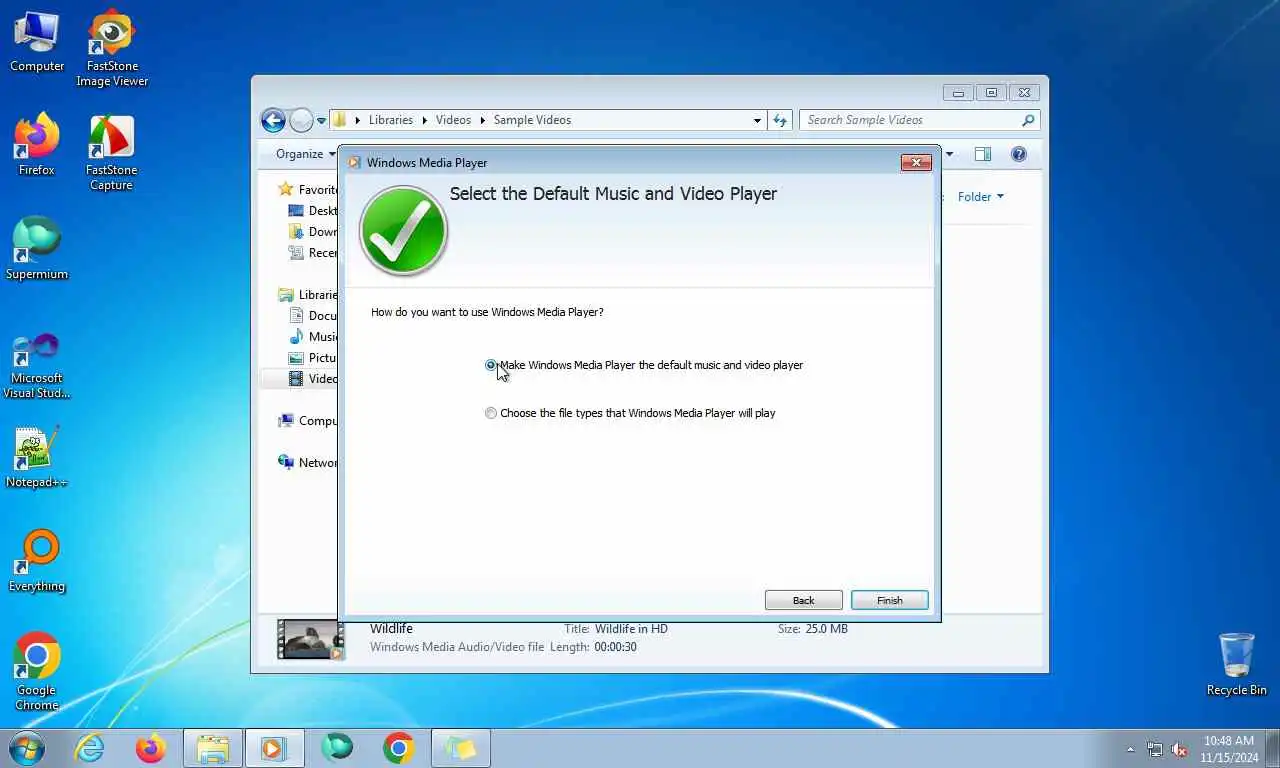Open the address bar history dropdown
This screenshot has height=768, width=1280.
coord(757,120)
